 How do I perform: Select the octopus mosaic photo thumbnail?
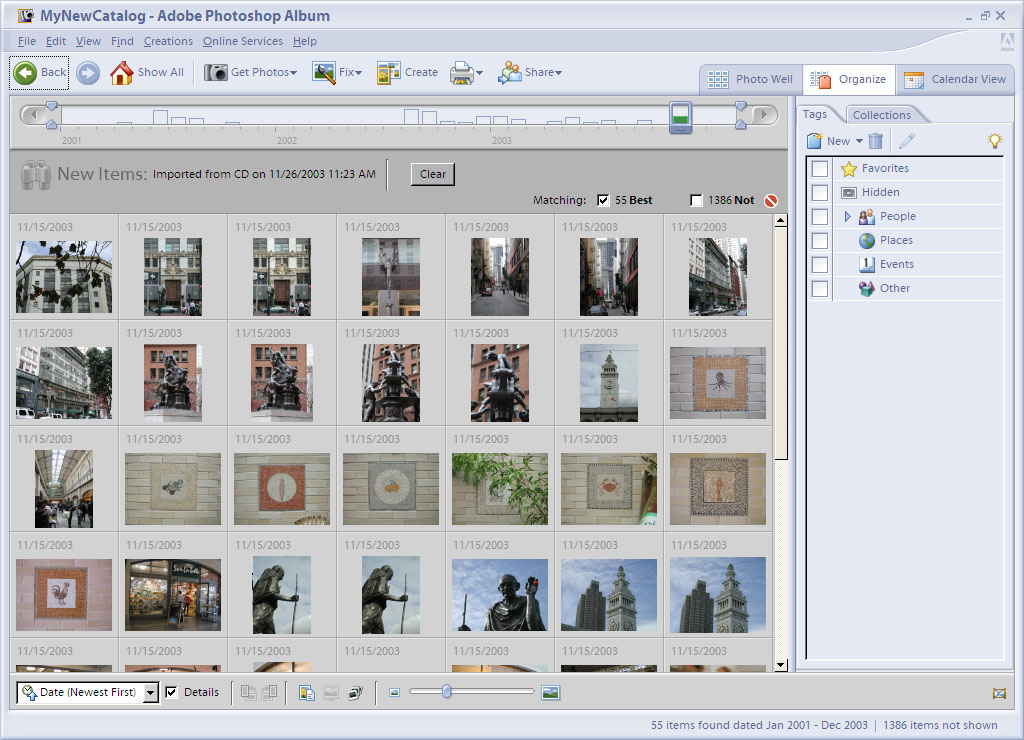[x=717, y=381]
